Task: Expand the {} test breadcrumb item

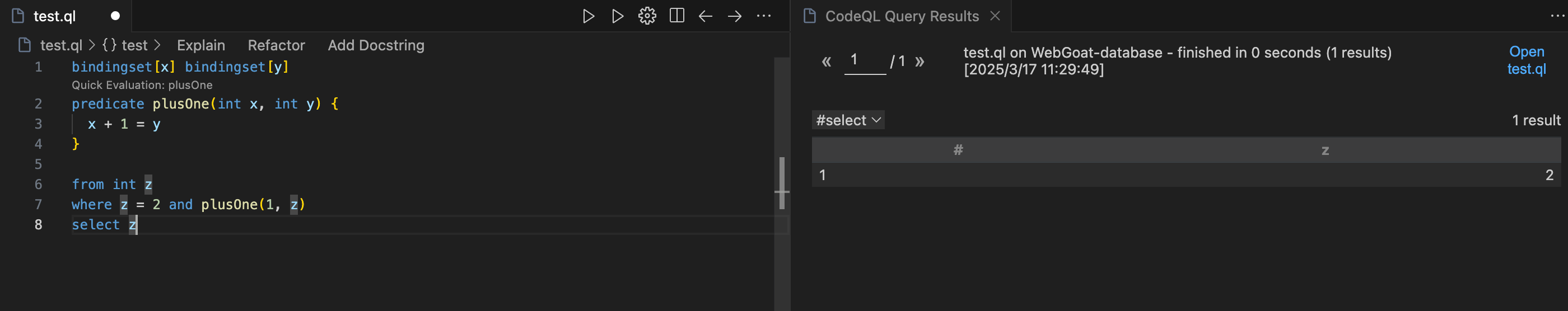Action: click(125, 45)
